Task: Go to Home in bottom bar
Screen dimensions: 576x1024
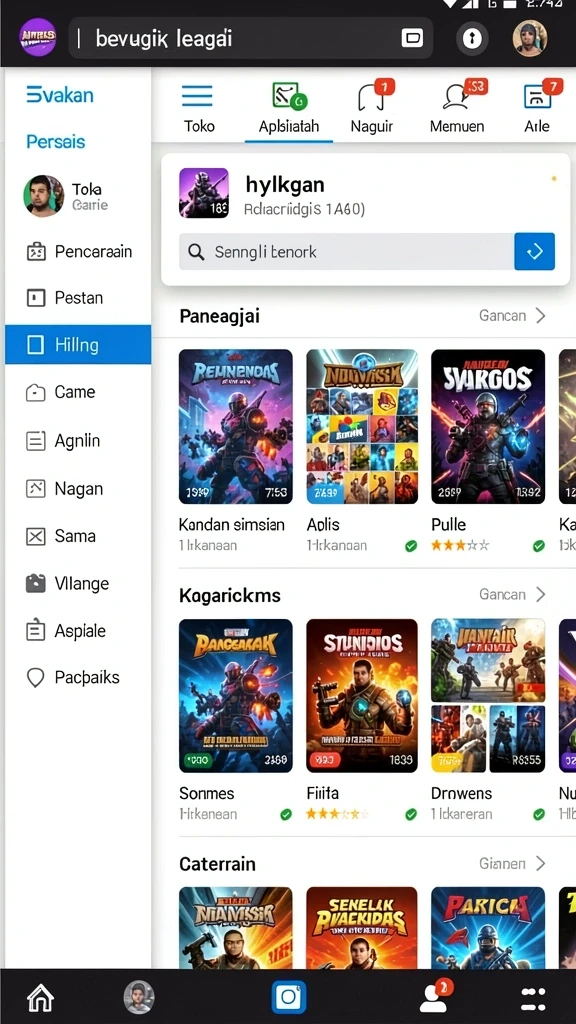Action: 40,997
